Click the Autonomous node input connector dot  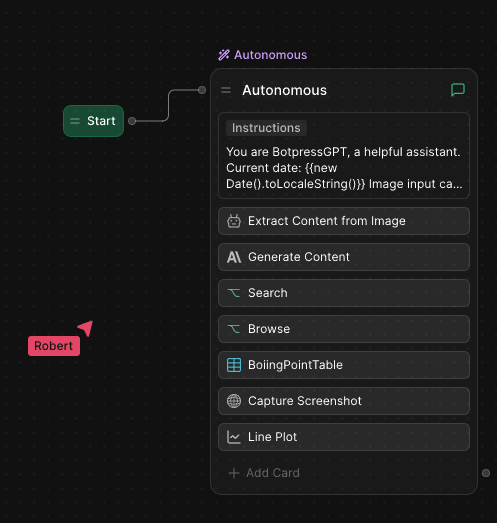(x=202, y=90)
